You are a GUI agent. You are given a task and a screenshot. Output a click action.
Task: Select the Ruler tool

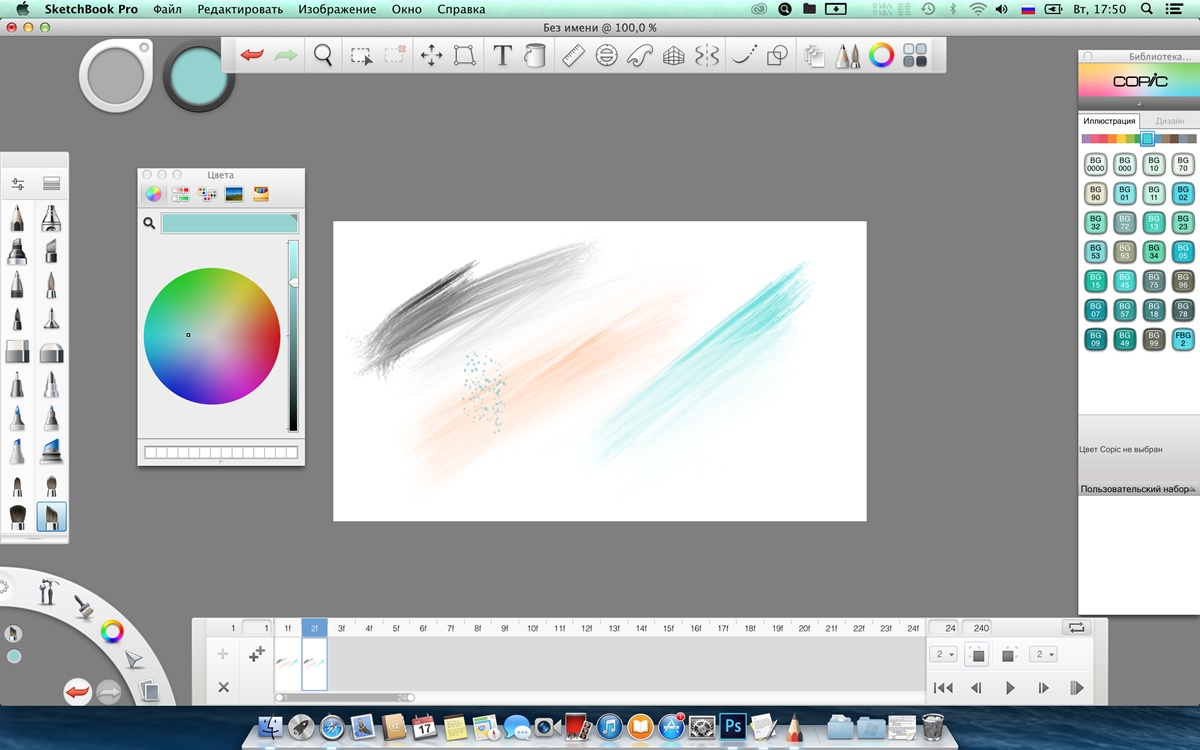573,56
